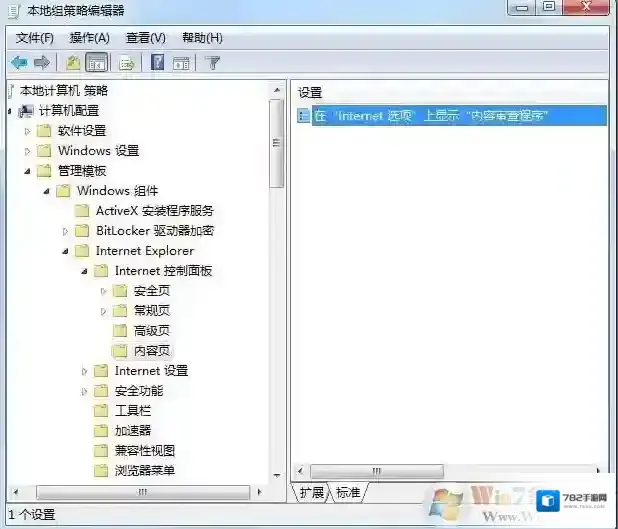This screenshot has height=529, width=618.
Task: Select the 高级页 tree item
Action: 152,330
